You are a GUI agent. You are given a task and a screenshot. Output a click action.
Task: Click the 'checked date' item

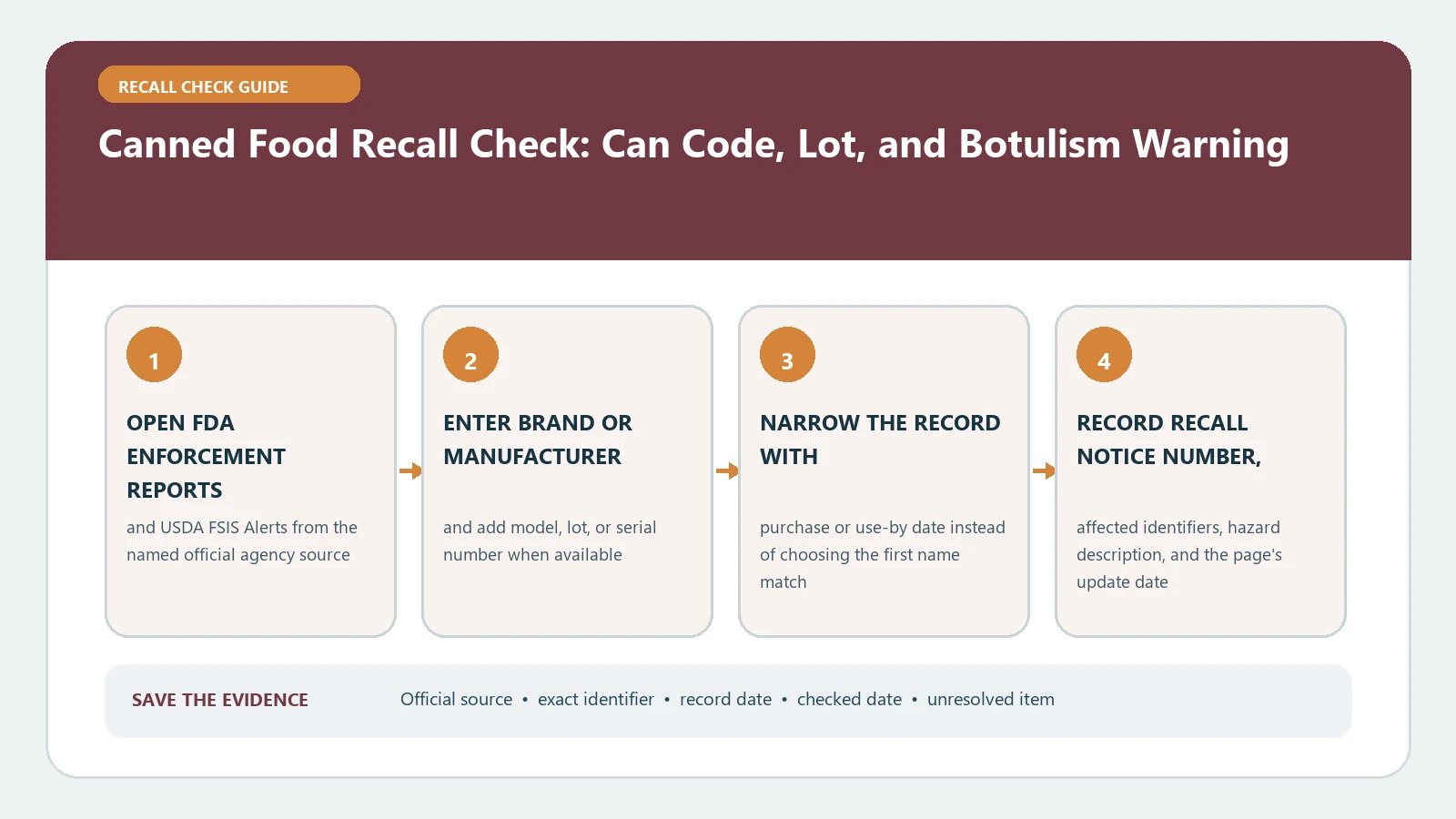click(x=850, y=699)
